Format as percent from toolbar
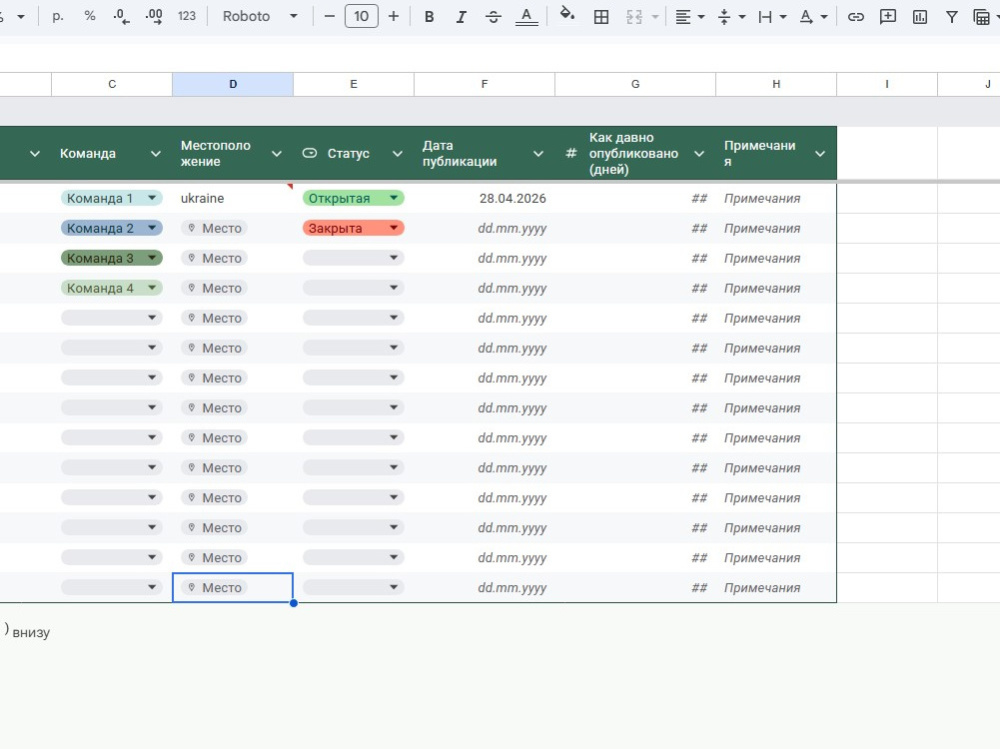The width and height of the screenshot is (1000, 749). (90, 16)
